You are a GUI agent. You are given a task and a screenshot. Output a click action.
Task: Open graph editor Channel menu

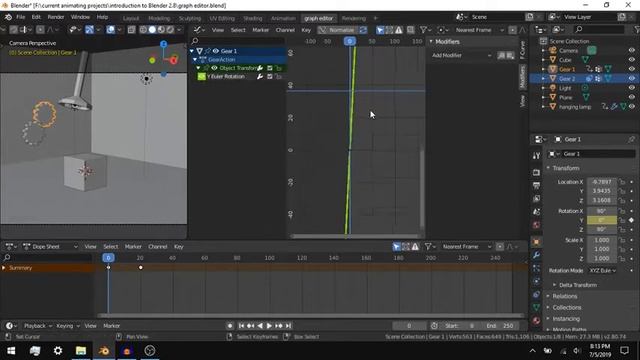point(285,30)
